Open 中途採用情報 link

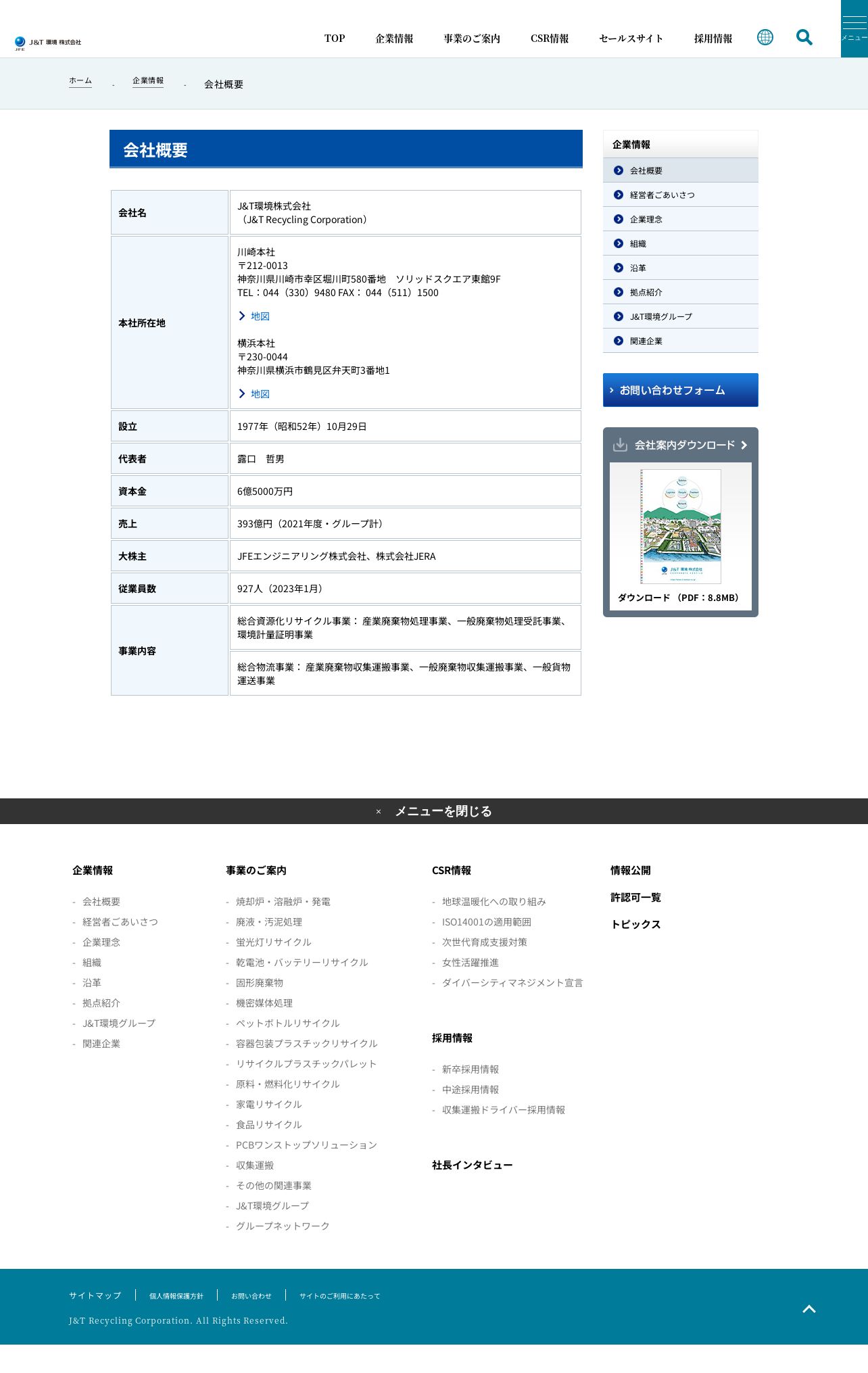point(471,1090)
